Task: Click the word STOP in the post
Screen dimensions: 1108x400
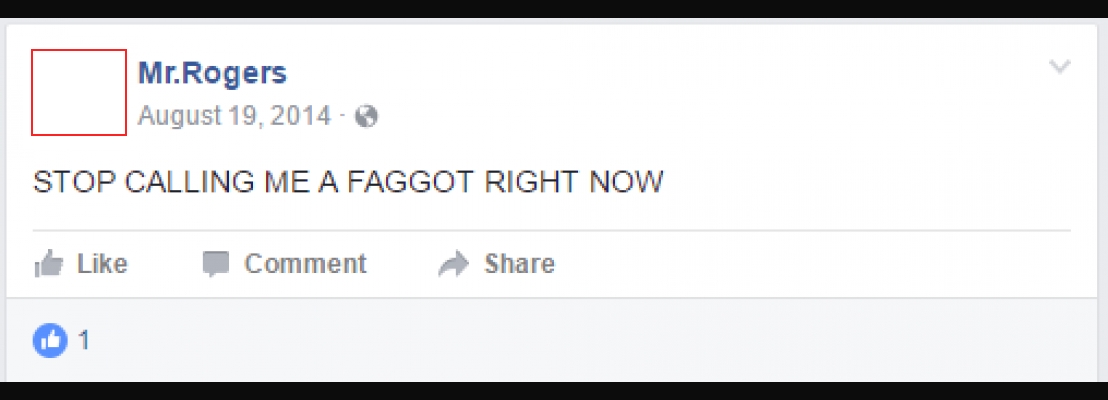Action: click(74, 182)
